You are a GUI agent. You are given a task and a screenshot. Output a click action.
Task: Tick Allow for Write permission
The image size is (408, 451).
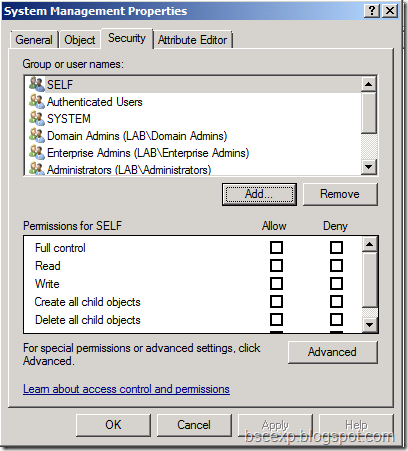tap(276, 284)
